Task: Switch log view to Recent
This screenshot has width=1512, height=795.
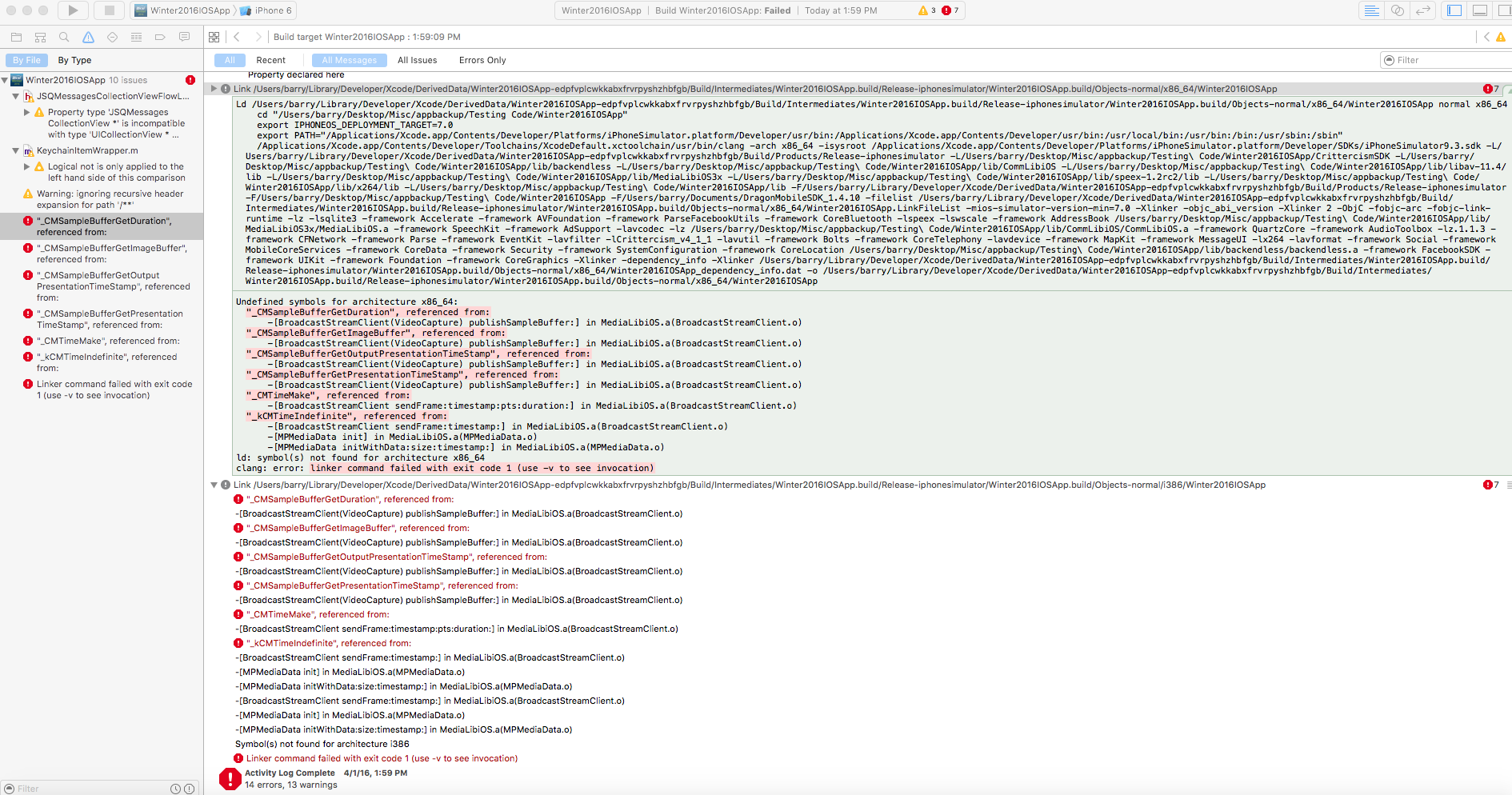Action: [x=270, y=60]
